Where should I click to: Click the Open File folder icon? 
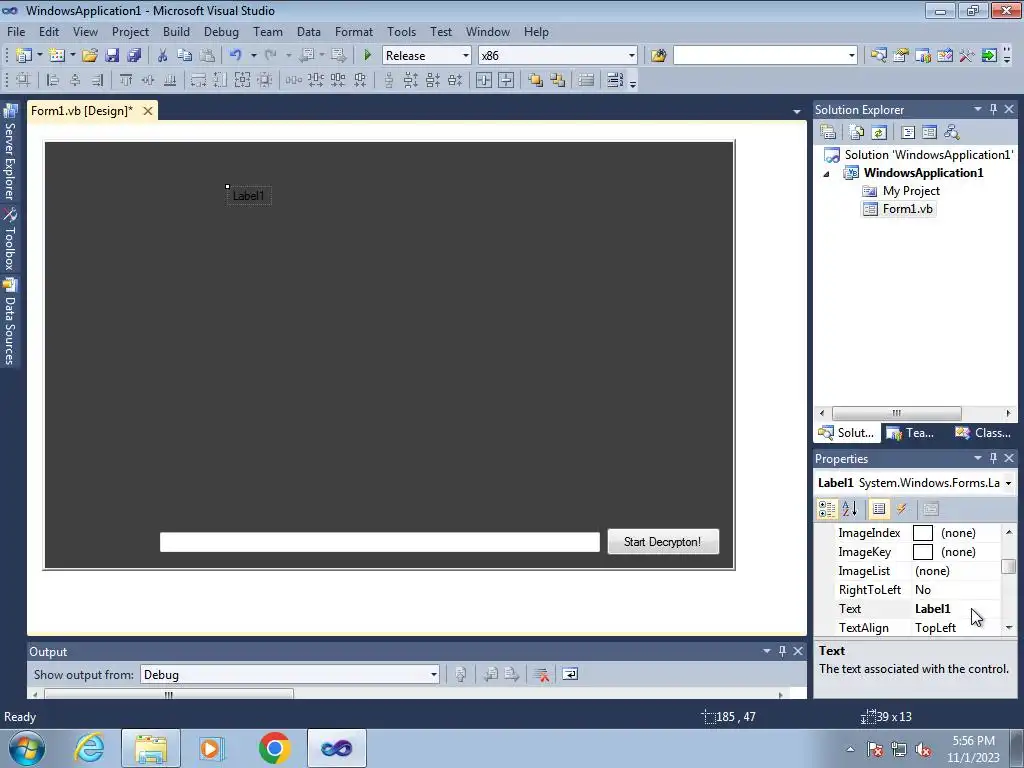(x=89, y=56)
